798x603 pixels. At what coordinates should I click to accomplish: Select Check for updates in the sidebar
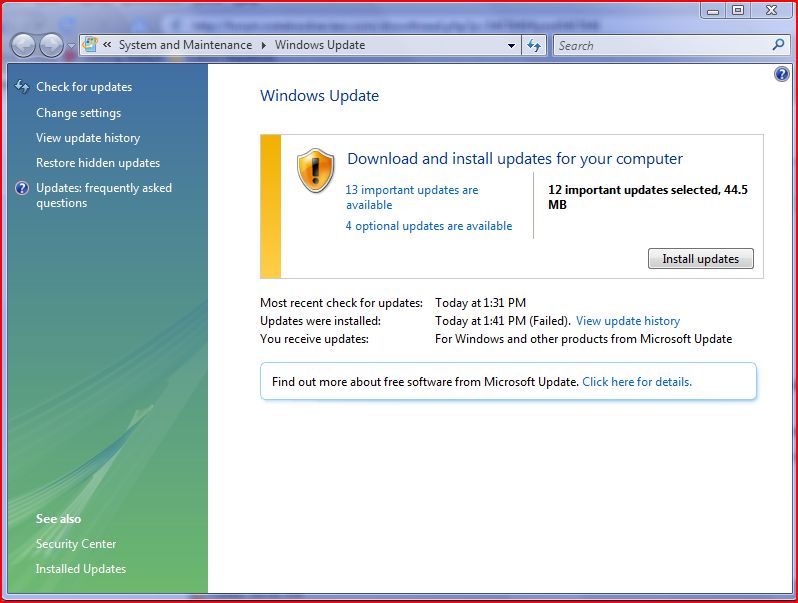click(84, 87)
